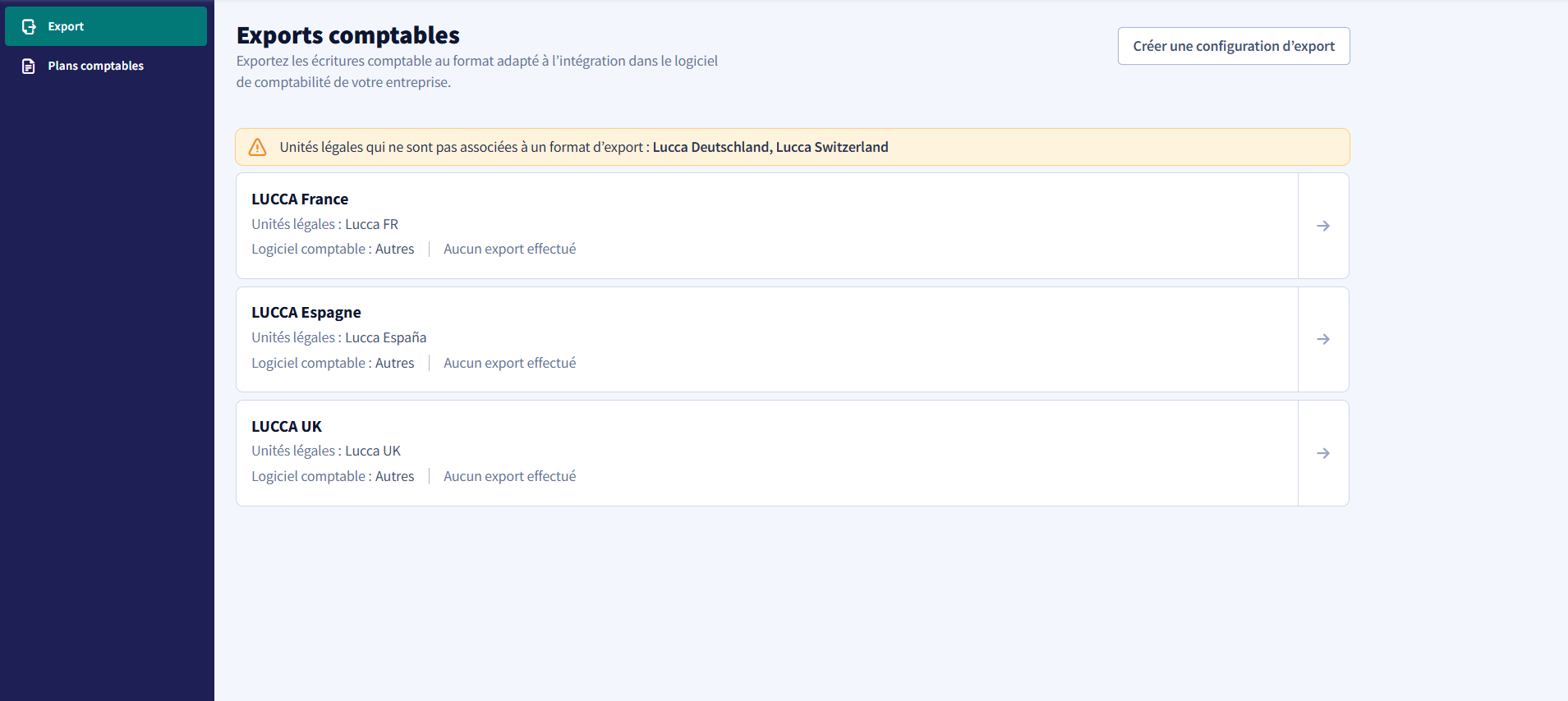Click 'Unités légales : Lucca España' text
Image resolution: width=1568 pixels, height=701 pixels.
coord(338,337)
